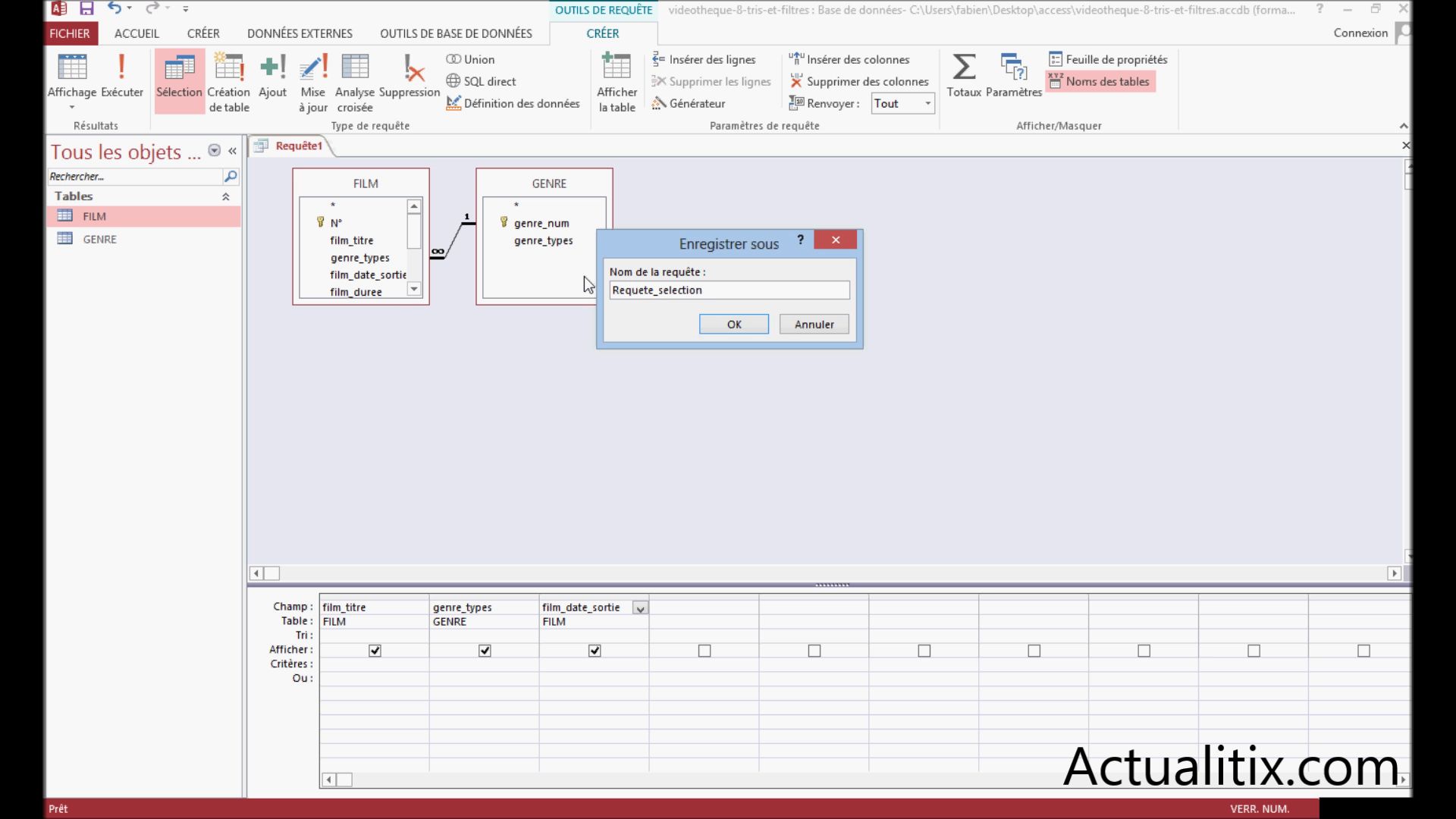
Task: Collapse the Tables group in navigation pane
Action: coord(225,196)
